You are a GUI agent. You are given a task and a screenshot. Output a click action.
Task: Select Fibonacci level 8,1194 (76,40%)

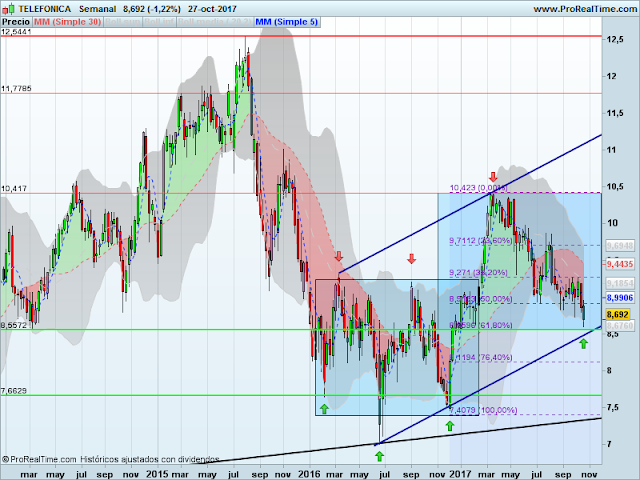tap(481, 358)
